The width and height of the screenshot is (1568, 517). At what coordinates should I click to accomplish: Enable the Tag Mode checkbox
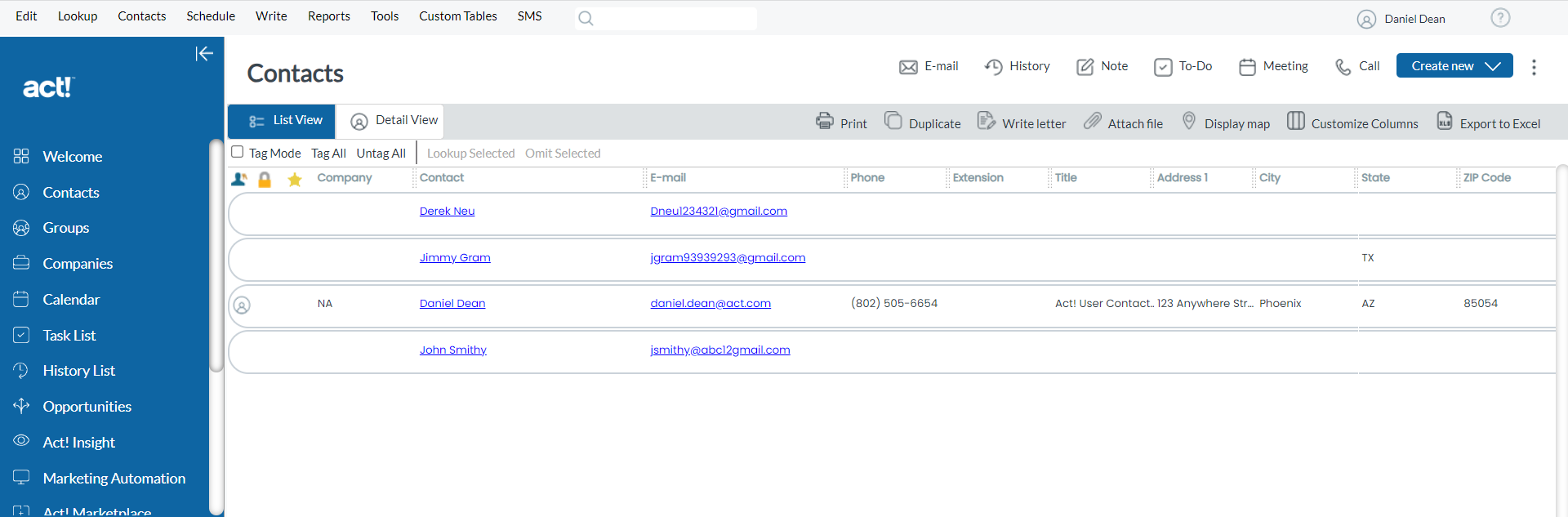[x=238, y=152]
